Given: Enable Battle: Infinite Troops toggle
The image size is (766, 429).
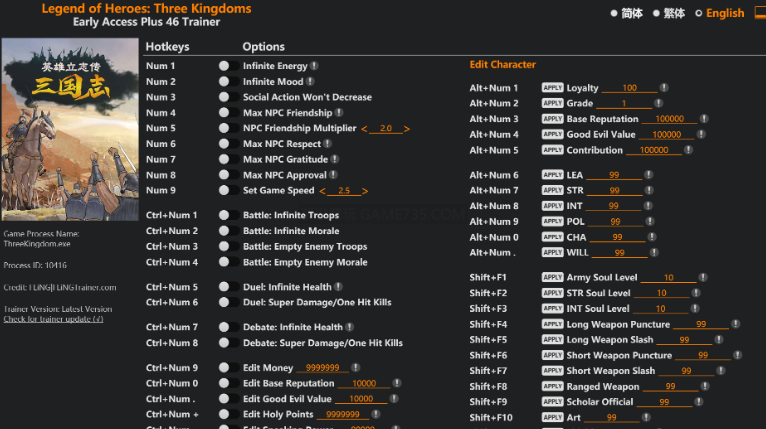Looking at the screenshot, I should click(x=224, y=216).
